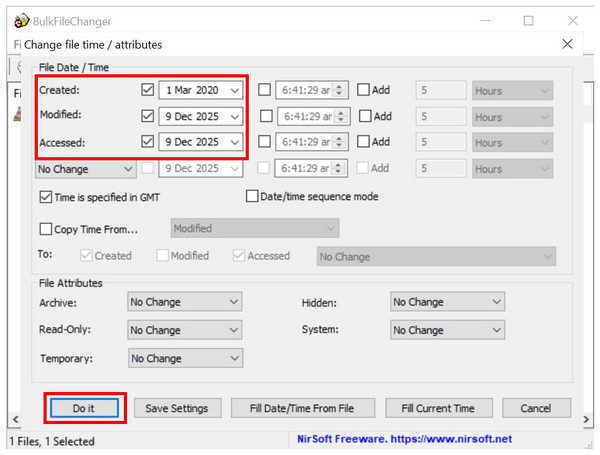The width and height of the screenshot is (600, 455).
Task: Click Fill Date/Time From File button
Action: tap(302, 408)
